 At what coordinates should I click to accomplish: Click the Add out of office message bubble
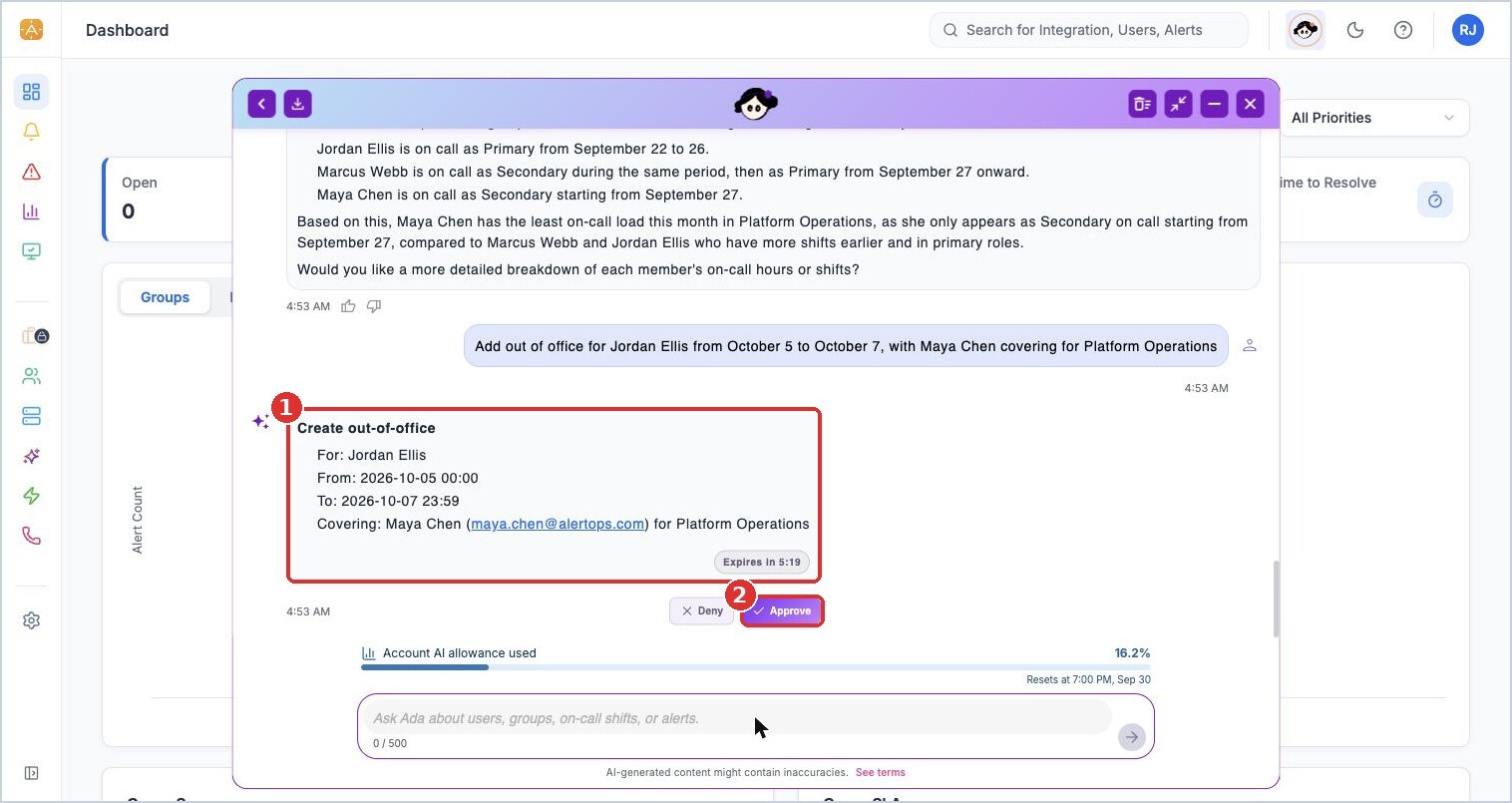coord(846,346)
